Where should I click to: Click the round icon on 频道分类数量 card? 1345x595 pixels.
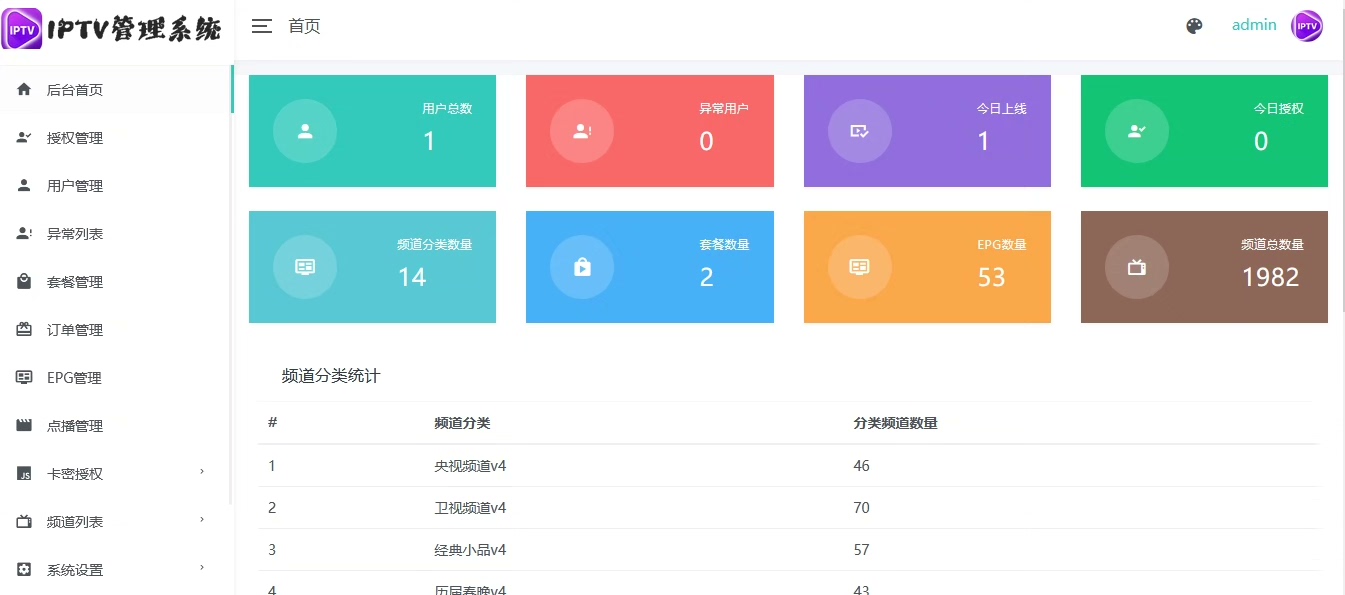tap(305, 267)
